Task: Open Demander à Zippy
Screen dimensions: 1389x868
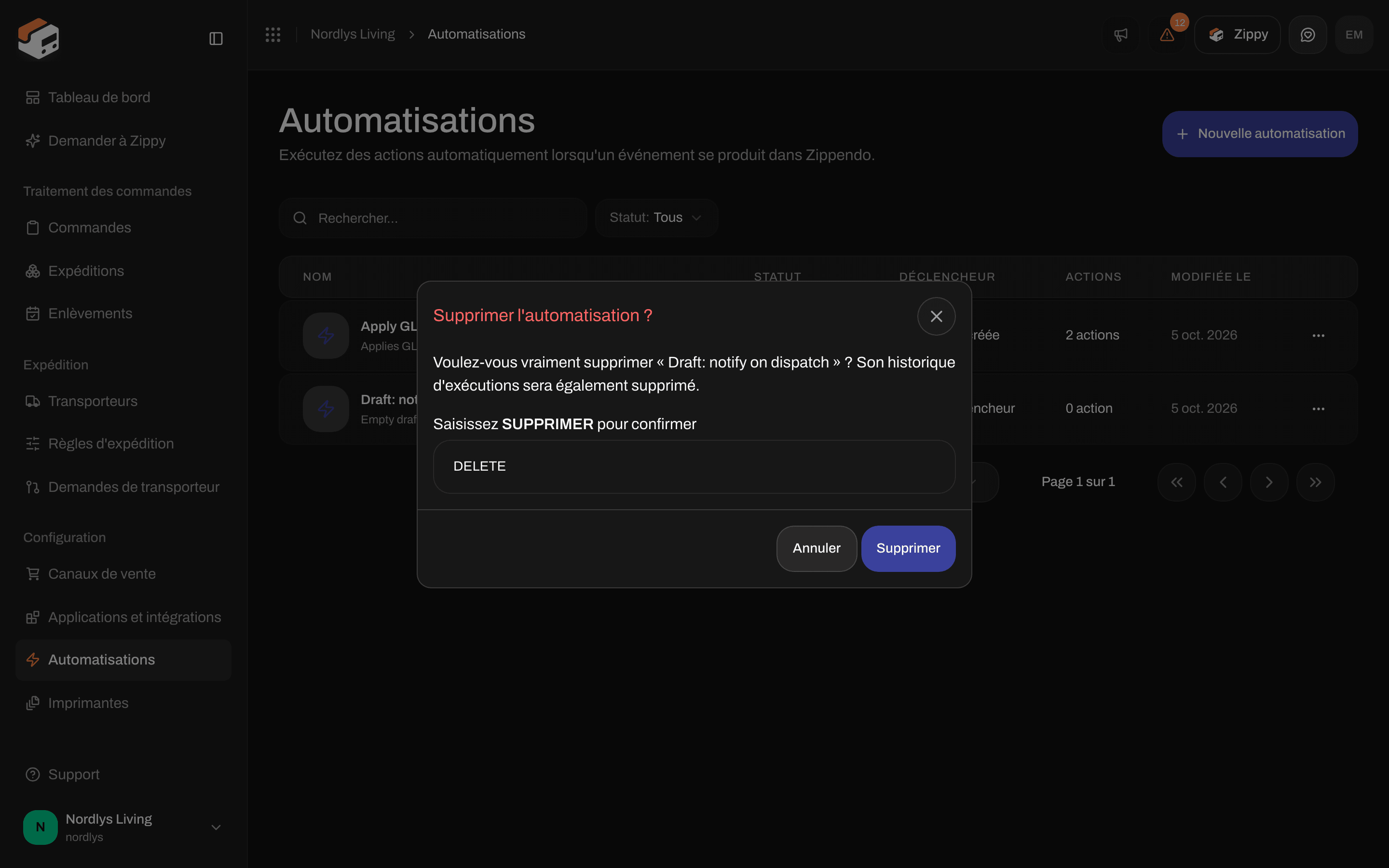Action: 123,141
